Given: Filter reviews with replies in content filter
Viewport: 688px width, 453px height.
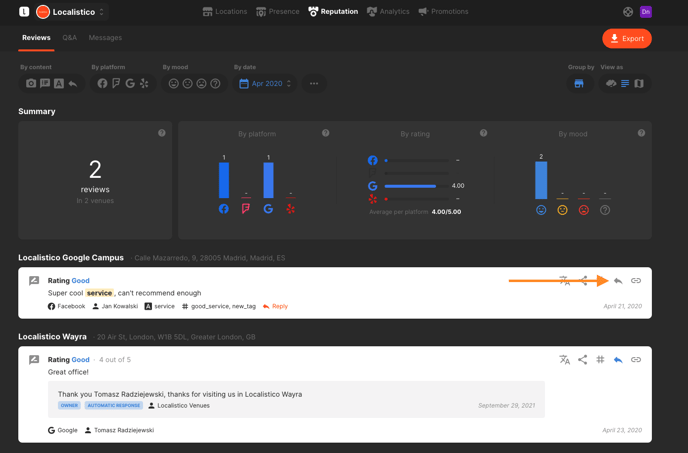Looking at the screenshot, I should (x=73, y=83).
